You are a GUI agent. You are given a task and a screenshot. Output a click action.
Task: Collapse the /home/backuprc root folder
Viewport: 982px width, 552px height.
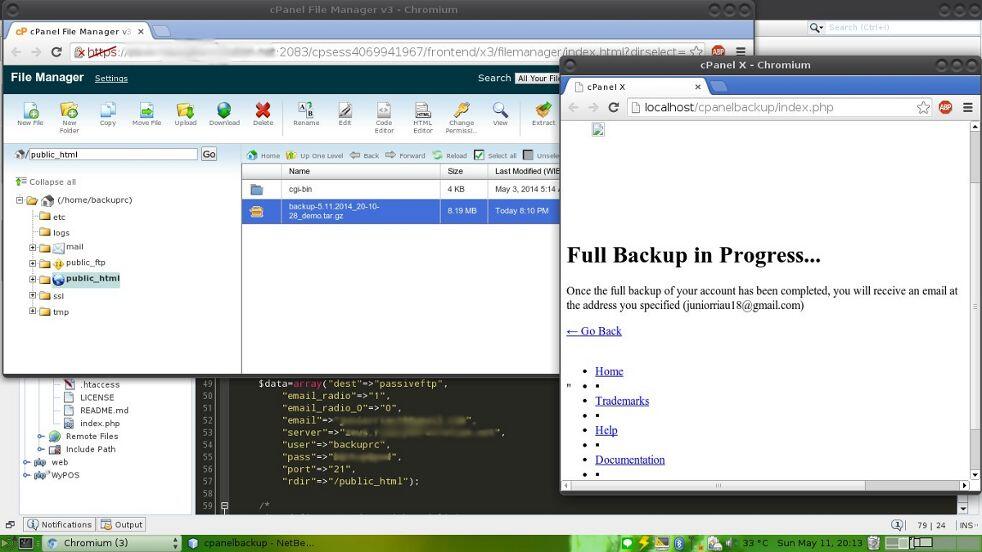(19, 200)
